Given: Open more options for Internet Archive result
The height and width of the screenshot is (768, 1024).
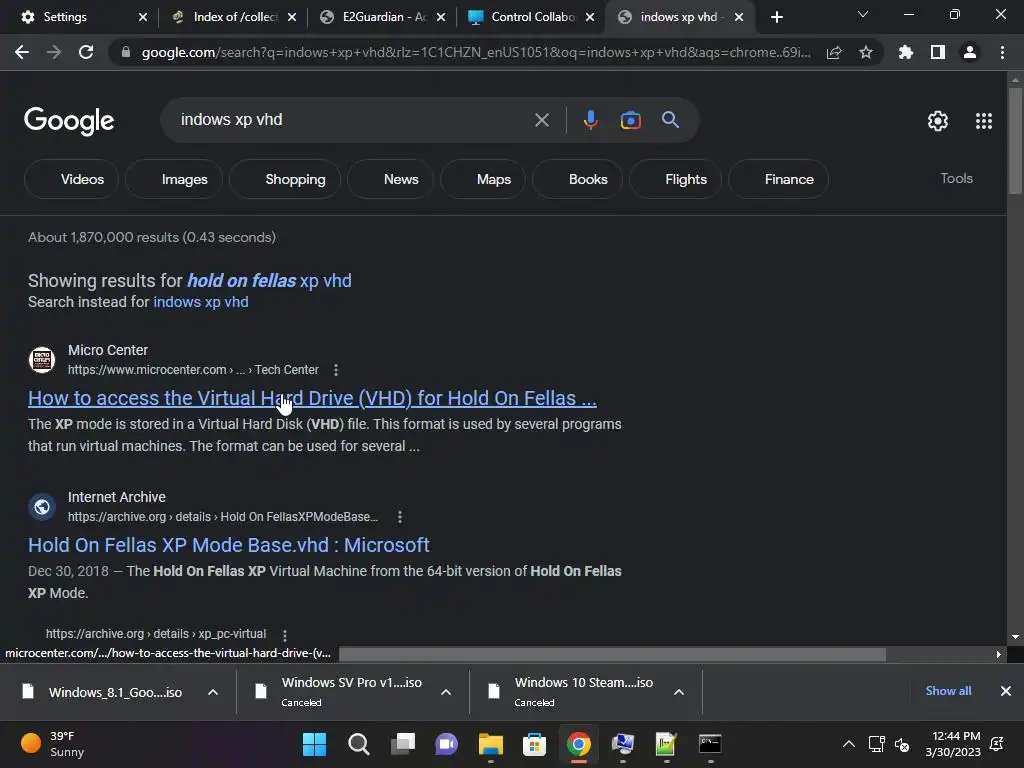Looking at the screenshot, I should pos(400,517).
